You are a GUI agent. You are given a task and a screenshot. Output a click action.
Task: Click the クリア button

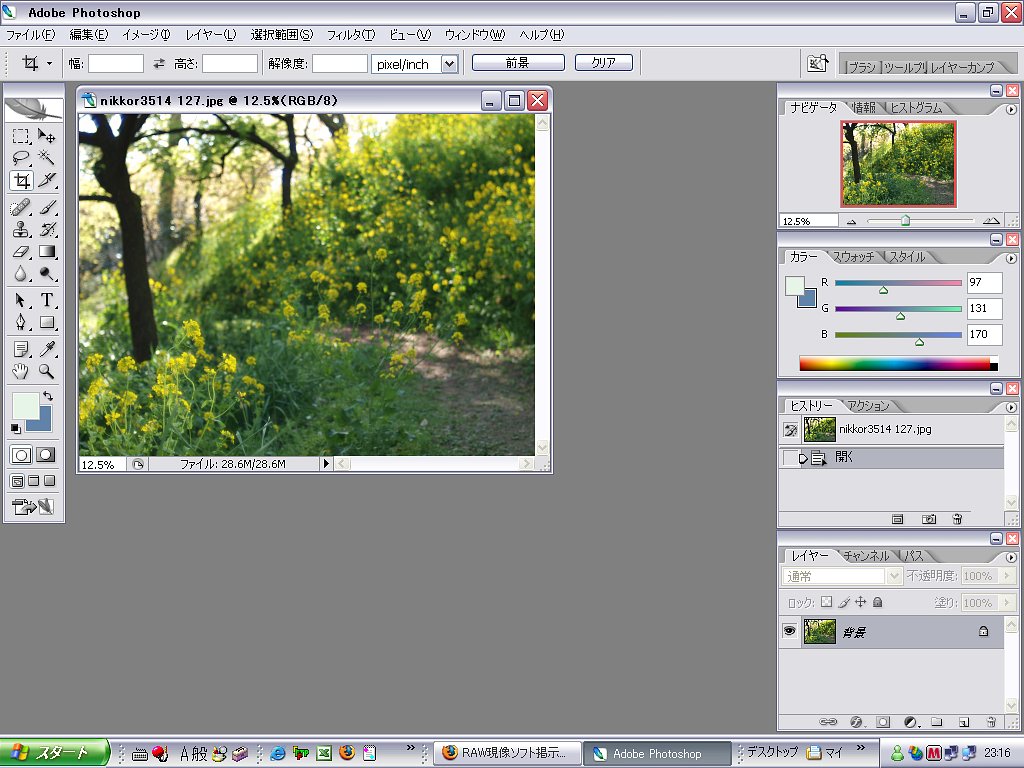[x=603, y=63]
